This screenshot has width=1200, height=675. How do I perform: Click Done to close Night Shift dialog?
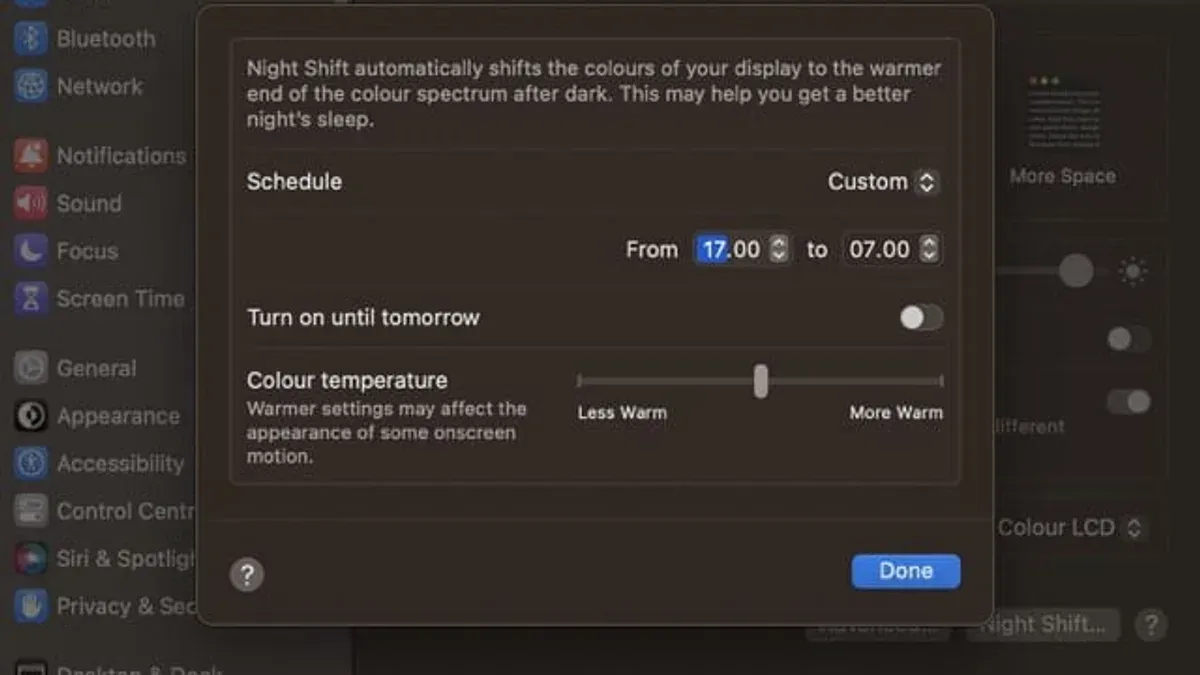(906, 571)
